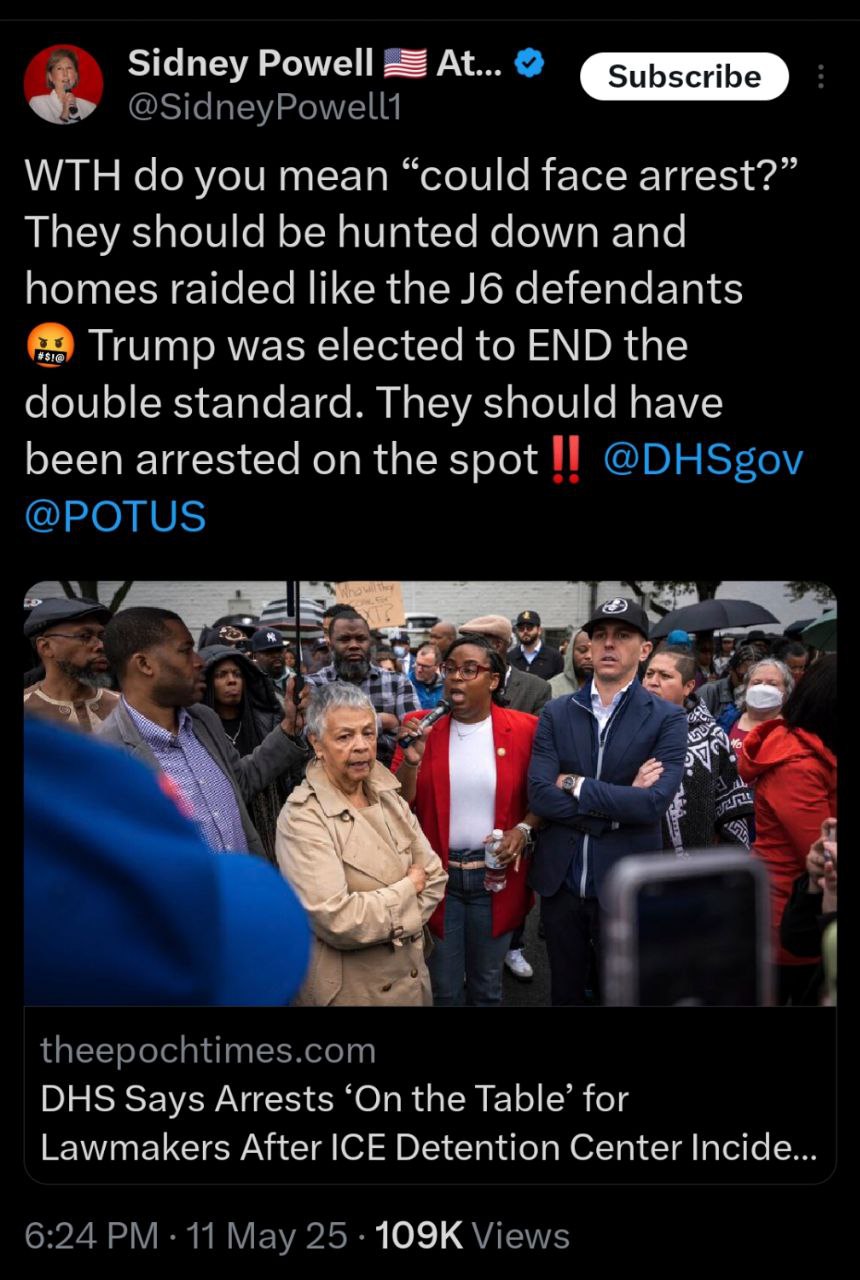Open Sidney Powell's profile avatar
The width and height of the screenshot is (860, 1280).
pyautogui.click(x=63, y=84)
